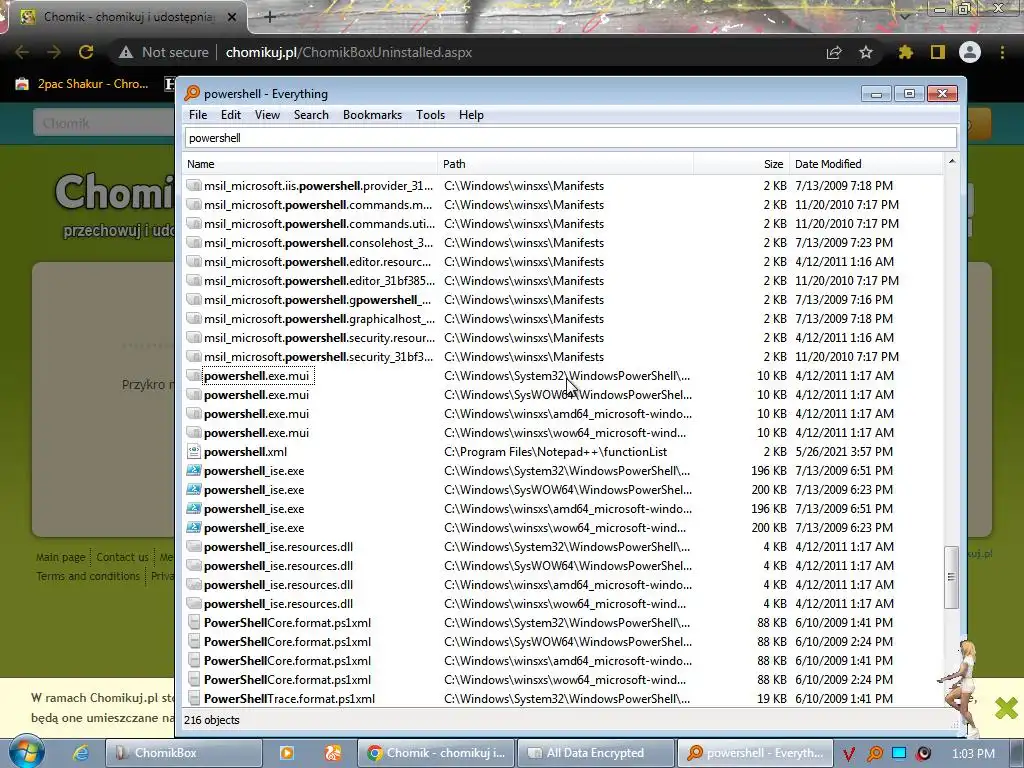Bookmark this page with the star icon

(x=866, y=52)
